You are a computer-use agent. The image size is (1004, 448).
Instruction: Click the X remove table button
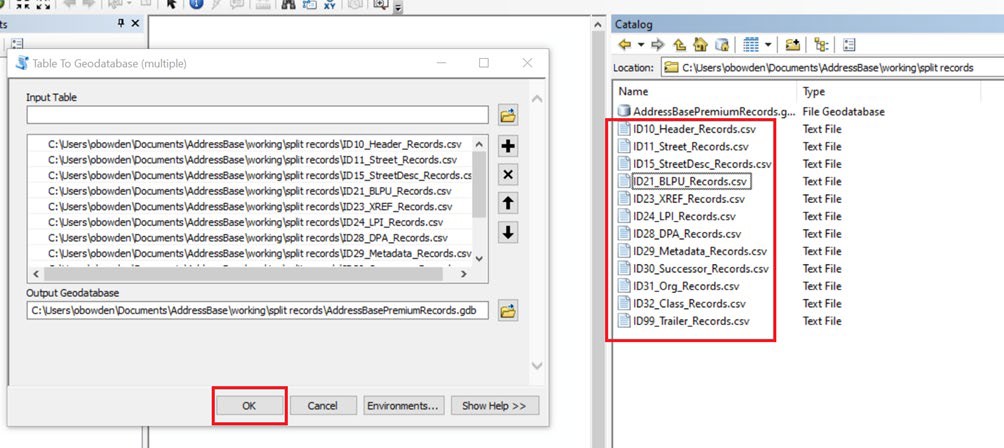click(x=508, y=175)
